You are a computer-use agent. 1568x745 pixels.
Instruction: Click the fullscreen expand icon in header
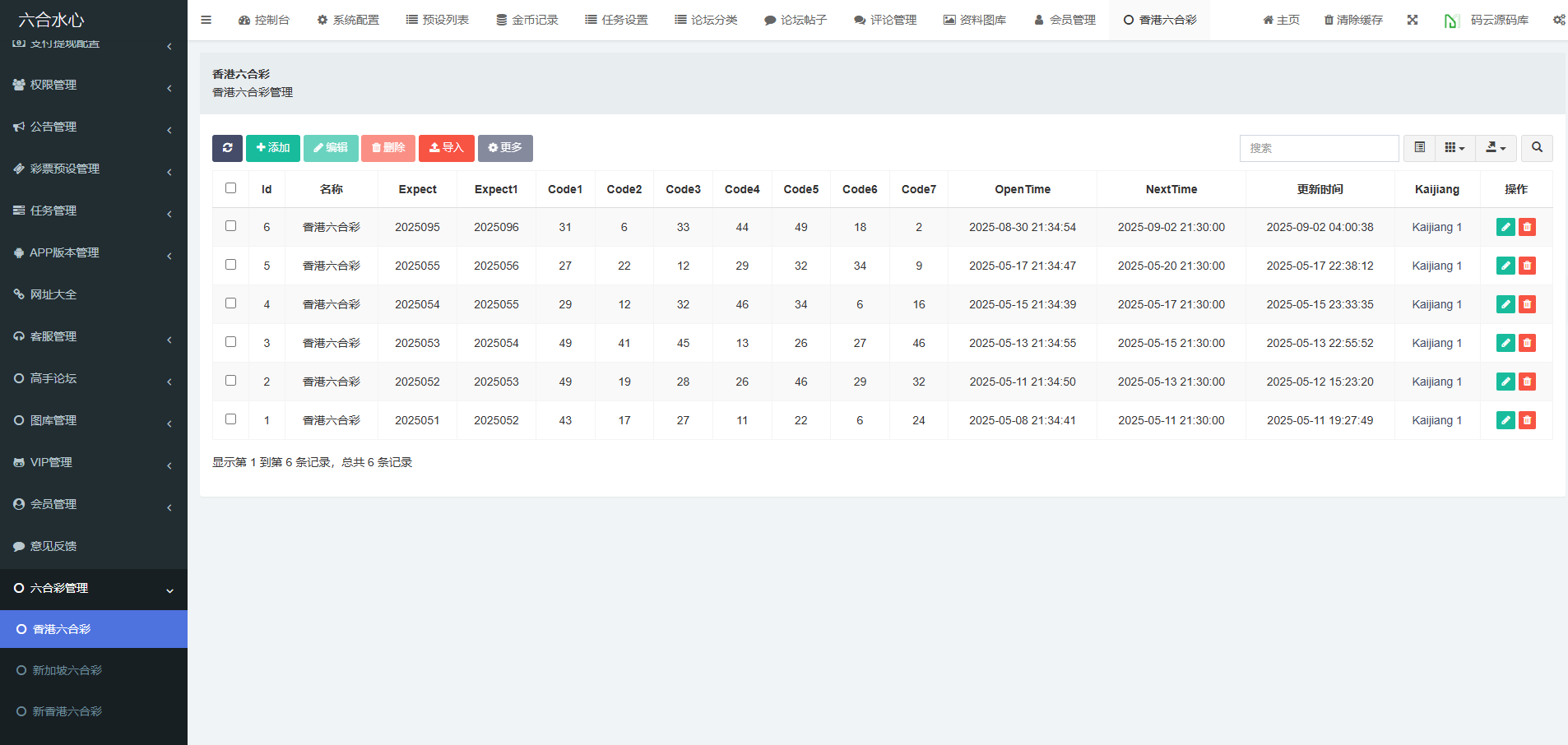coord(1413,20)
